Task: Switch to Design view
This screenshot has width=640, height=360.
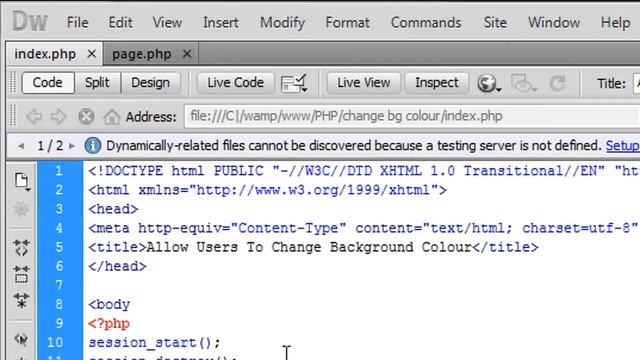Action: click(151, 83)
